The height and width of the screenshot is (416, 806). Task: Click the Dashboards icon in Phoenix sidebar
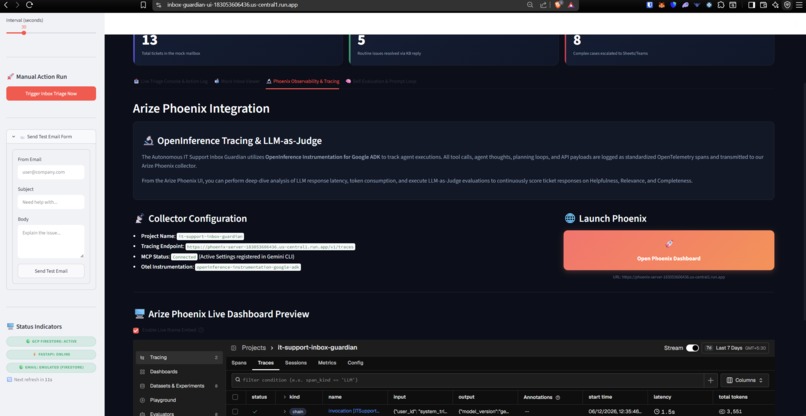(x=142, y=371)
